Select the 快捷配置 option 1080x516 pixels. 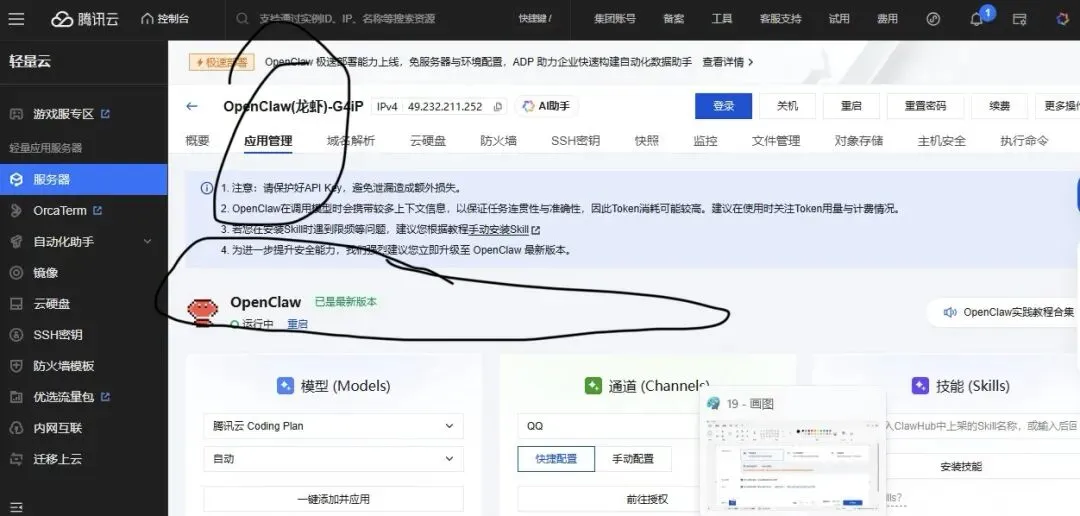[556, 459]
